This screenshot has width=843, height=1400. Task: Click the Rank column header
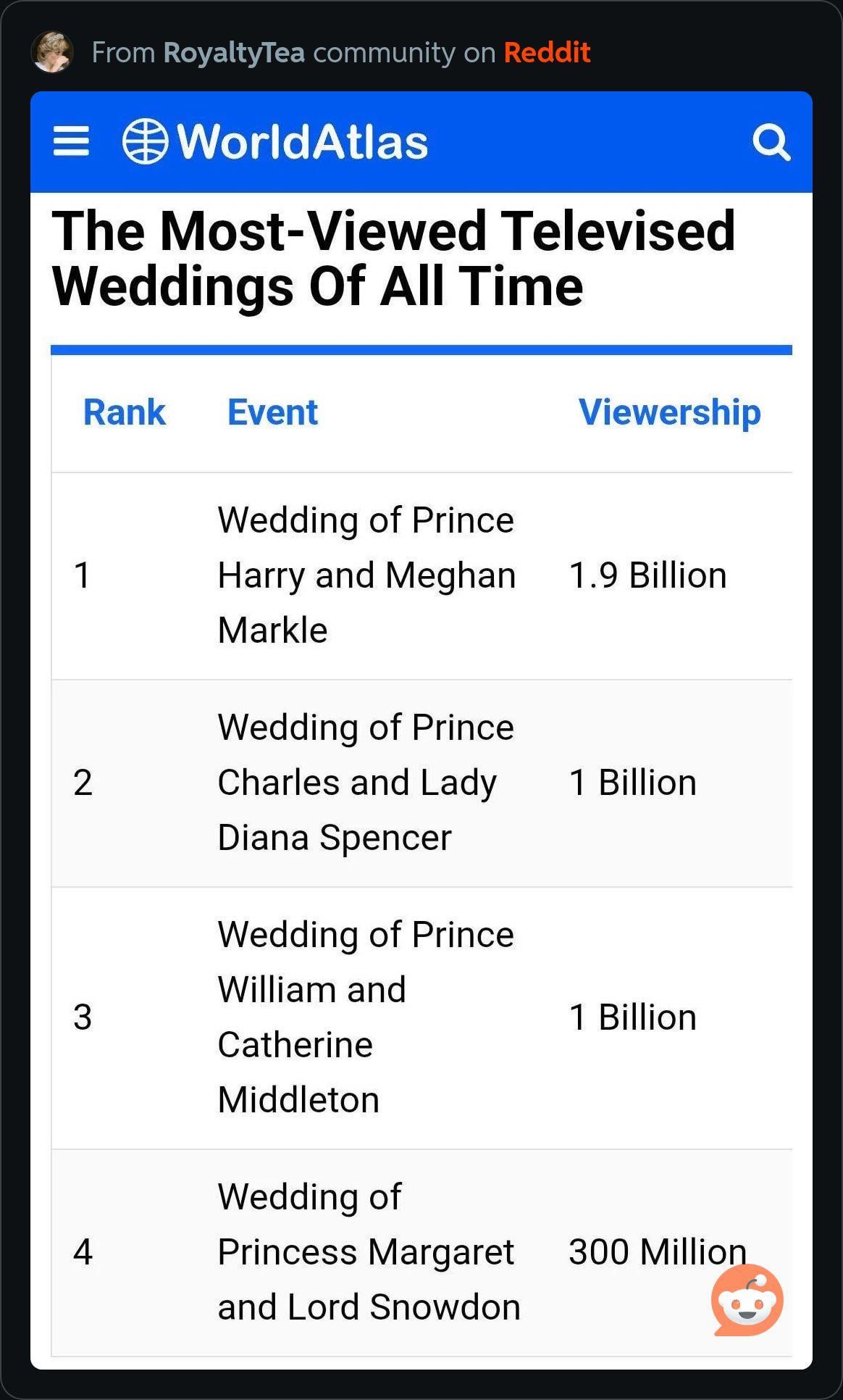click(125, 412)
